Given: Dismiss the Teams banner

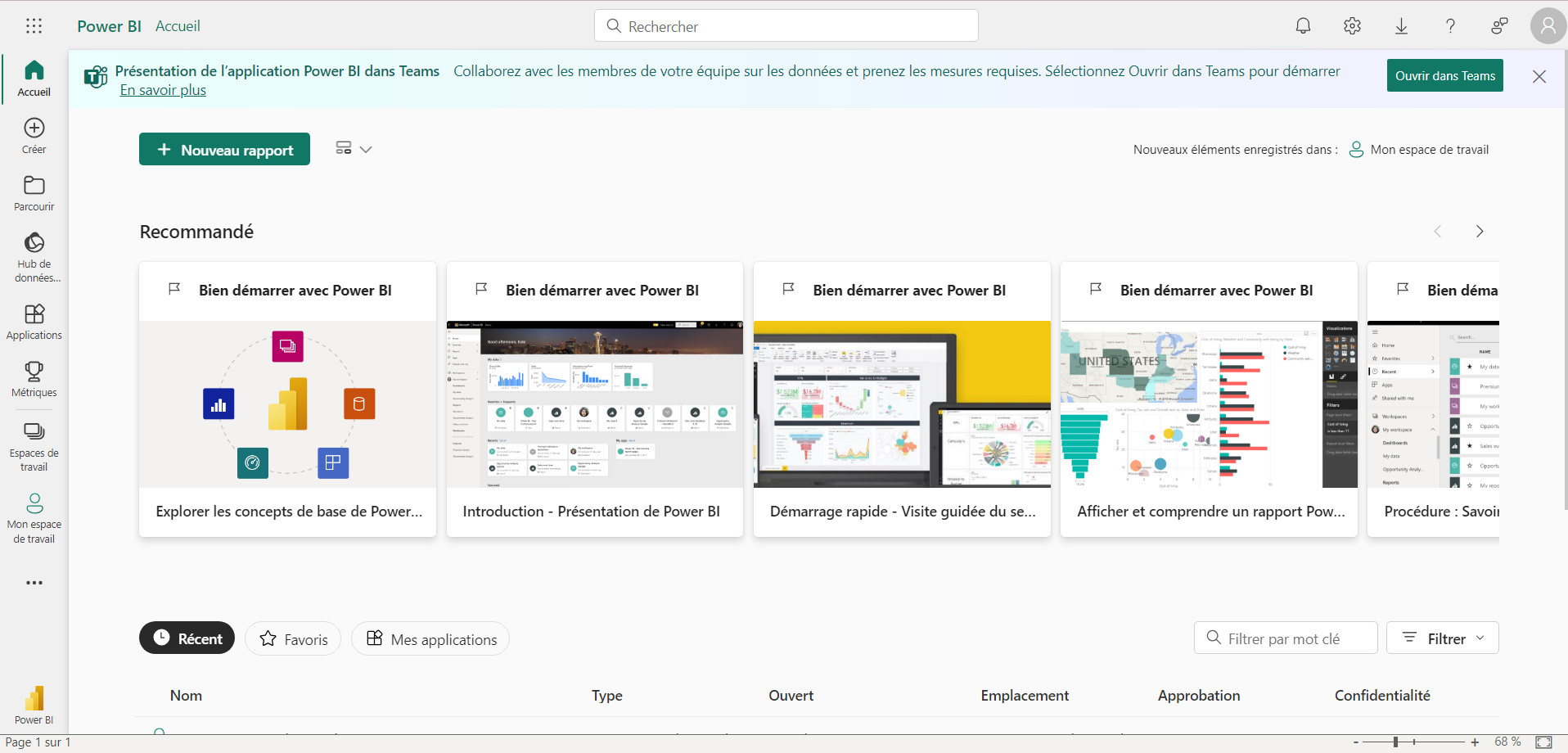Looking at the screenshot, I should pos(1539,76).
